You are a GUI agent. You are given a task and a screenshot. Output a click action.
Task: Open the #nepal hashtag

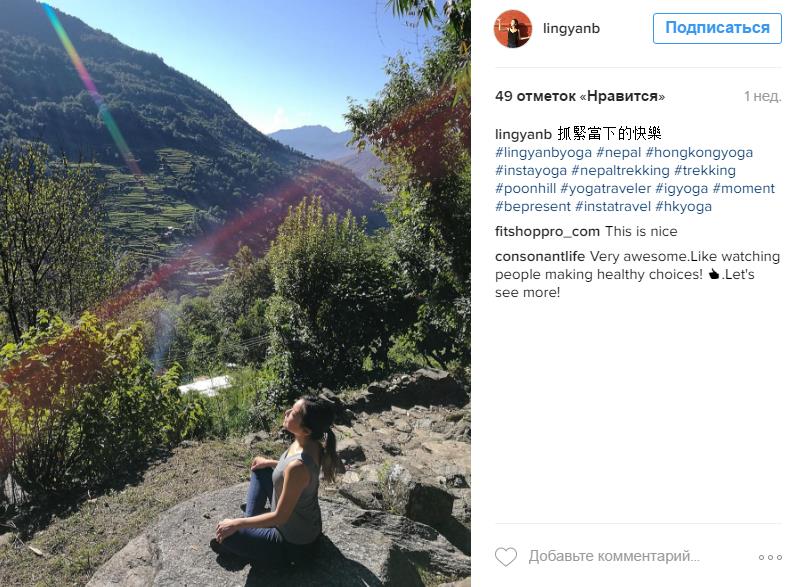[619, 152]
